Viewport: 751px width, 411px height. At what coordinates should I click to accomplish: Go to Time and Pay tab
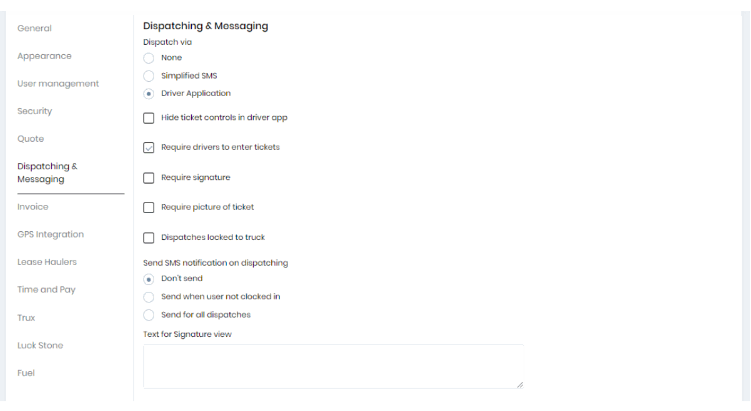46,290
